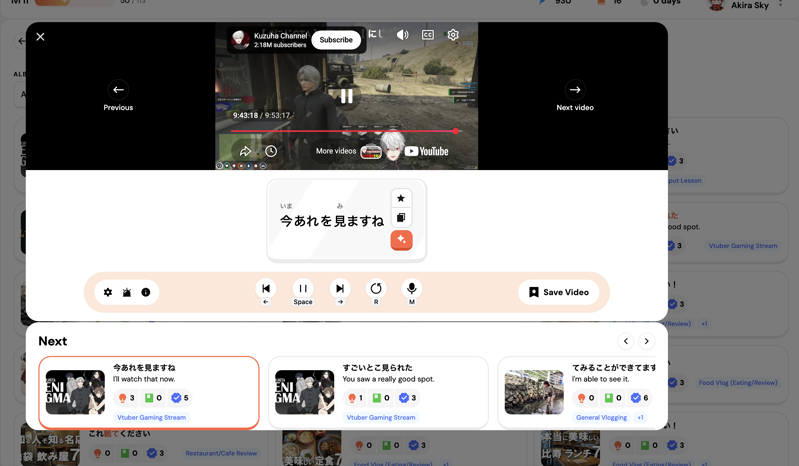Click the thumbnail of すごいとこ見られた card

[x=305, y=392]
